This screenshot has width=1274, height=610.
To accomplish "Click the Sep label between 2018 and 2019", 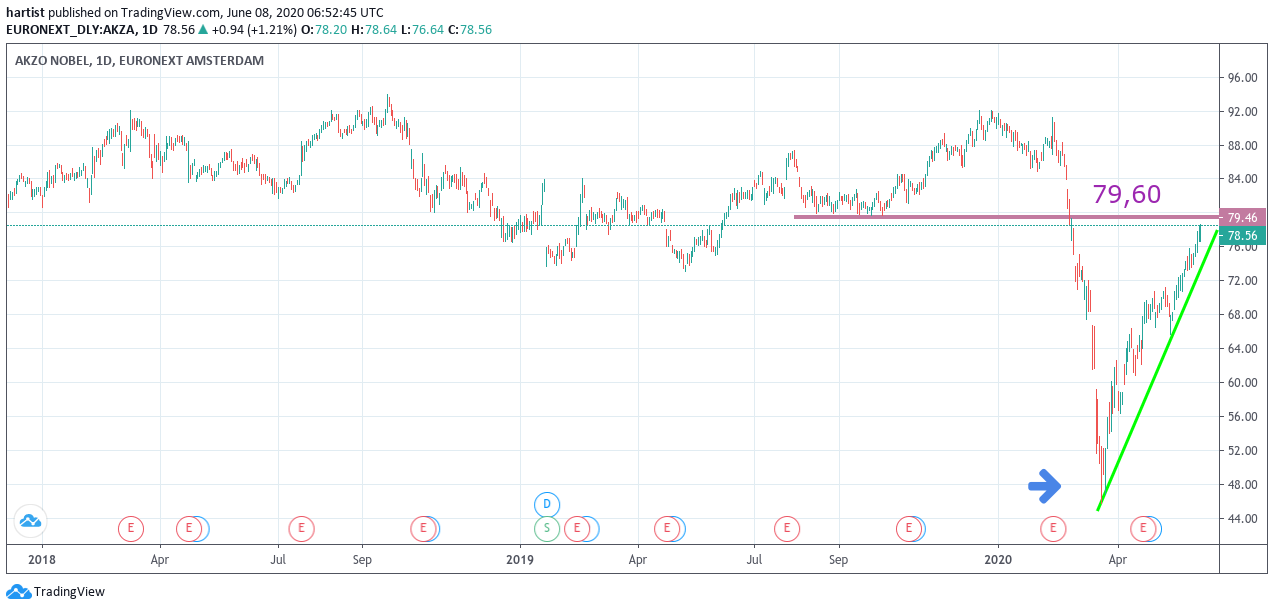I will [362, 560].
